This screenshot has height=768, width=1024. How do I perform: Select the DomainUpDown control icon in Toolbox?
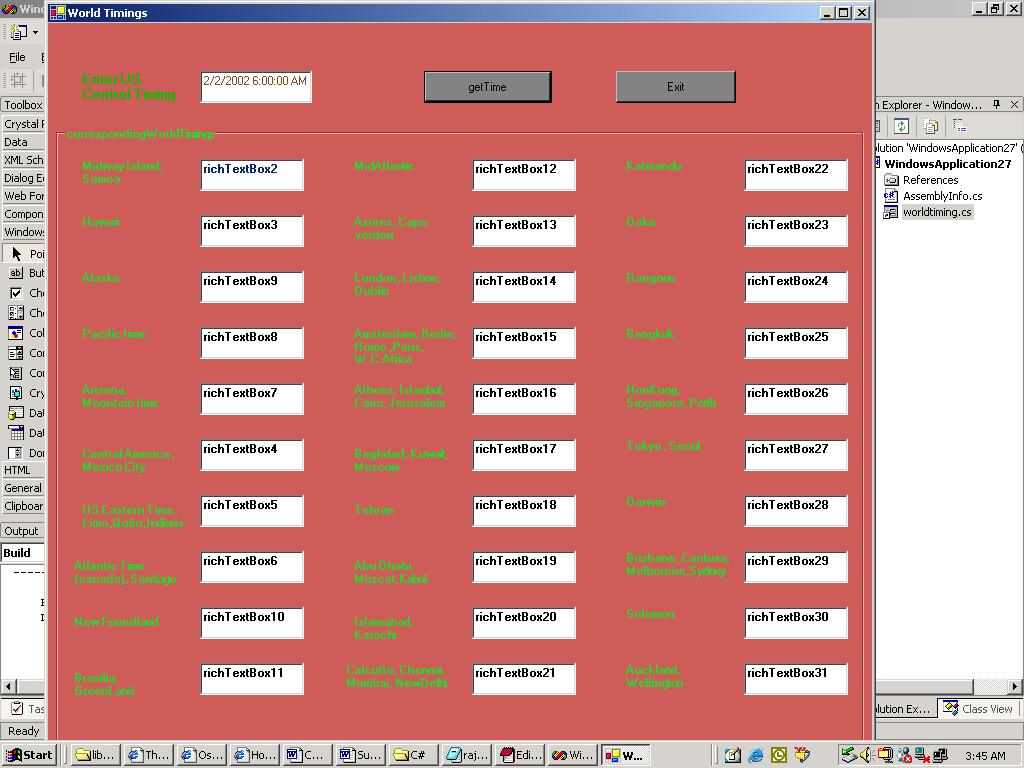(x=16, y=453)
